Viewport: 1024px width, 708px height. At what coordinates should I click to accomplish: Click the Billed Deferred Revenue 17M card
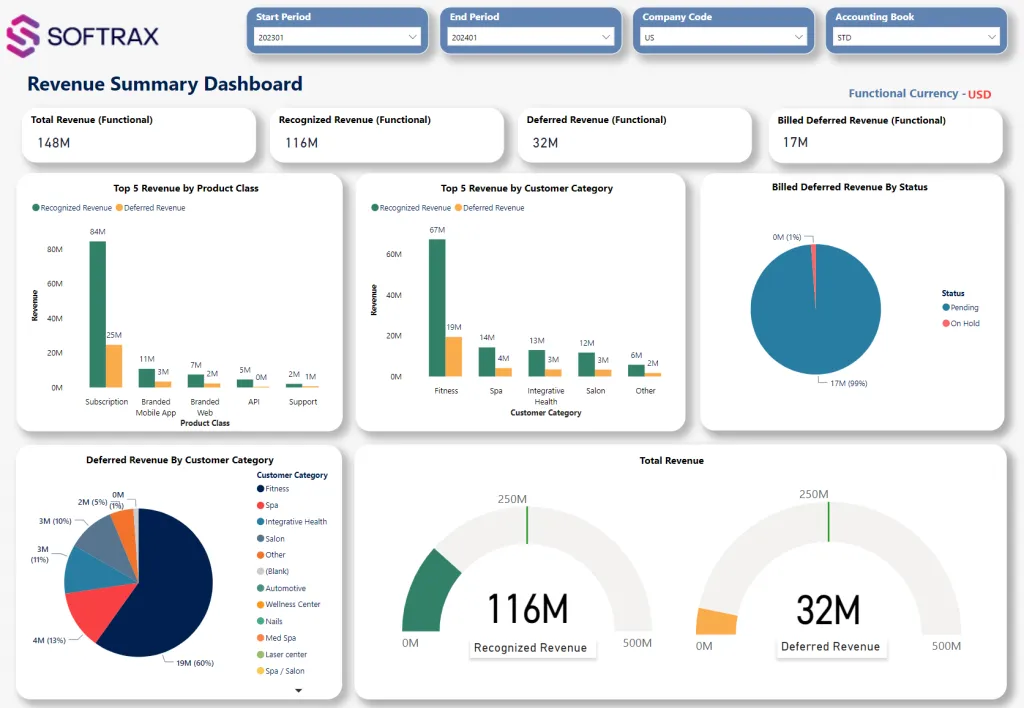click(x=884, y=134)
